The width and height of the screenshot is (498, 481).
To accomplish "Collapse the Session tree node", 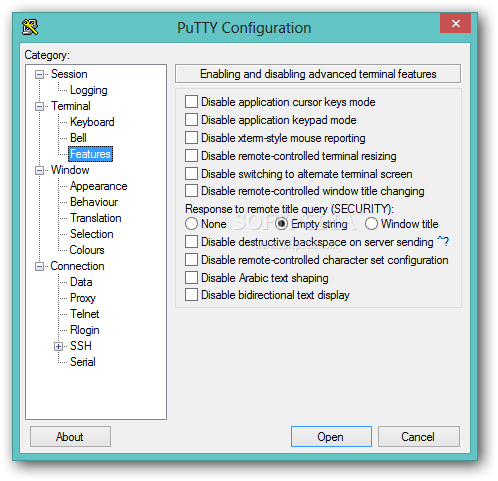I will 39,74.
